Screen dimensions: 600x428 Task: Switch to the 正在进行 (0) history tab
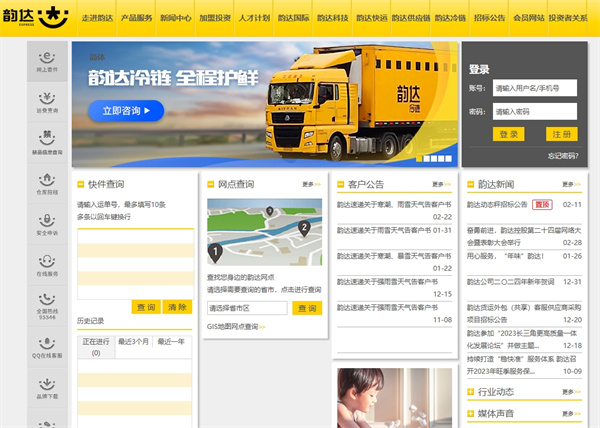pyautogui.click(x=96, y=347)
